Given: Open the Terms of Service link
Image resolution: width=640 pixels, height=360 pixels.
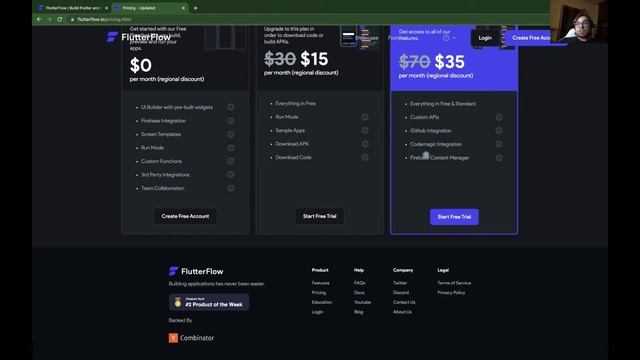Looking at the screenshot, I should pyautogui.click(x=454, y=283).
